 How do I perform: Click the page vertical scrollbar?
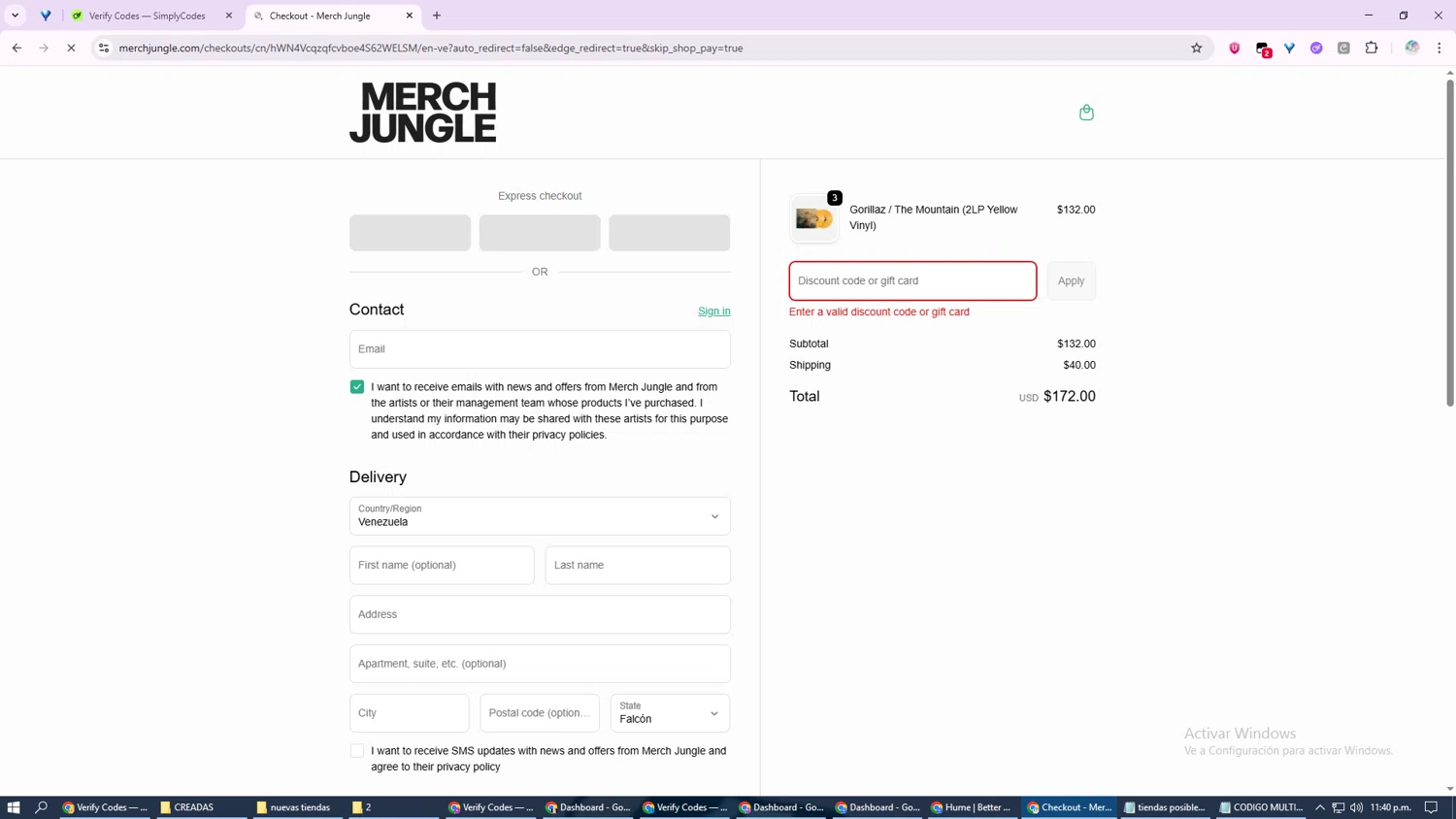pyautogui.click(x=1450, y=243)
